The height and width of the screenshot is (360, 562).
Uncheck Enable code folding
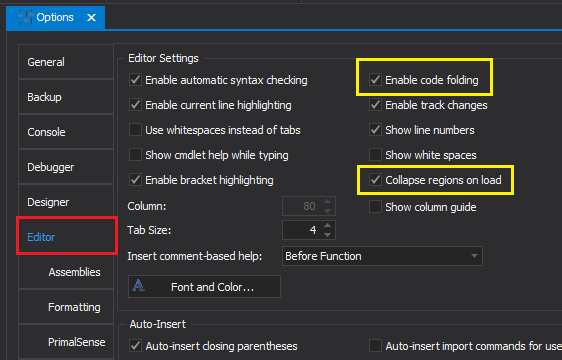375,80
